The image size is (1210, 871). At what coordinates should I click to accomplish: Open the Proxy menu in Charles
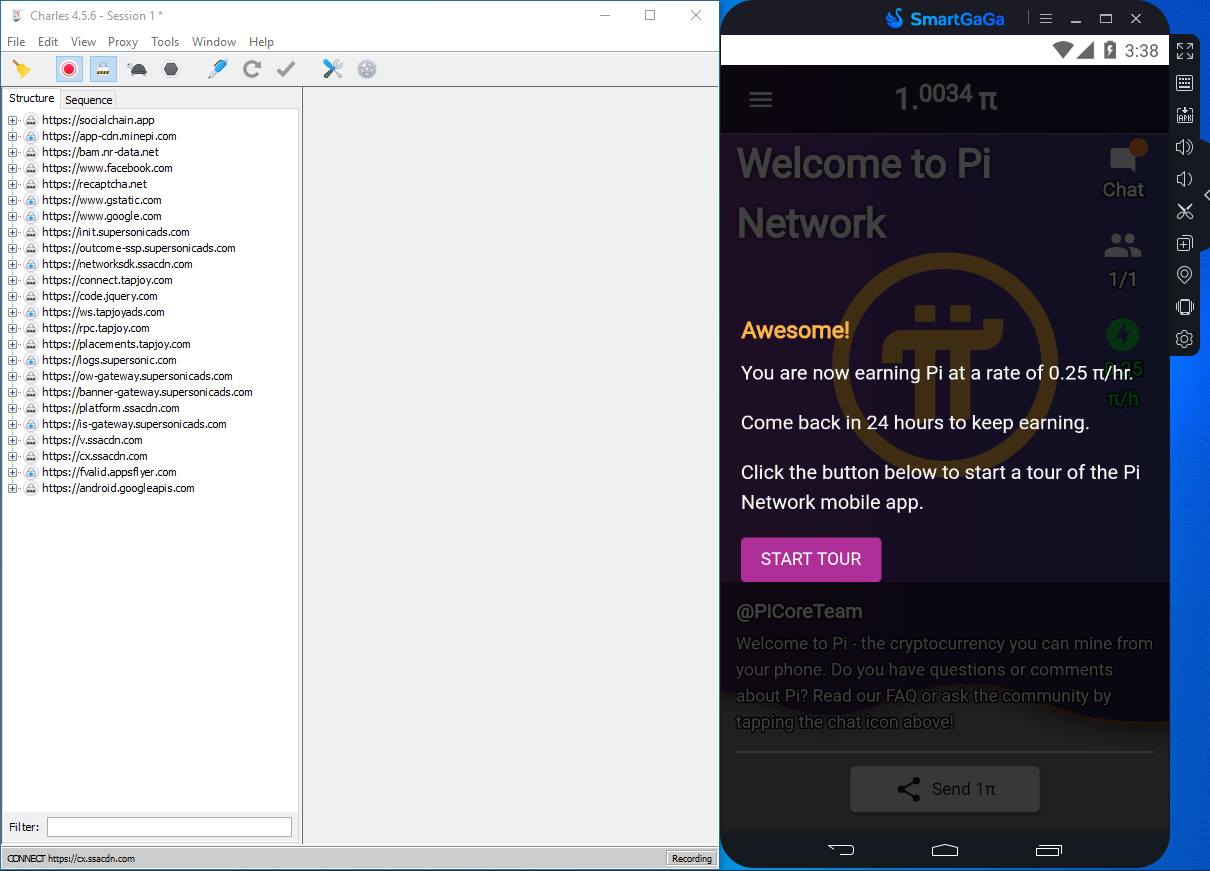pos(123,42)
